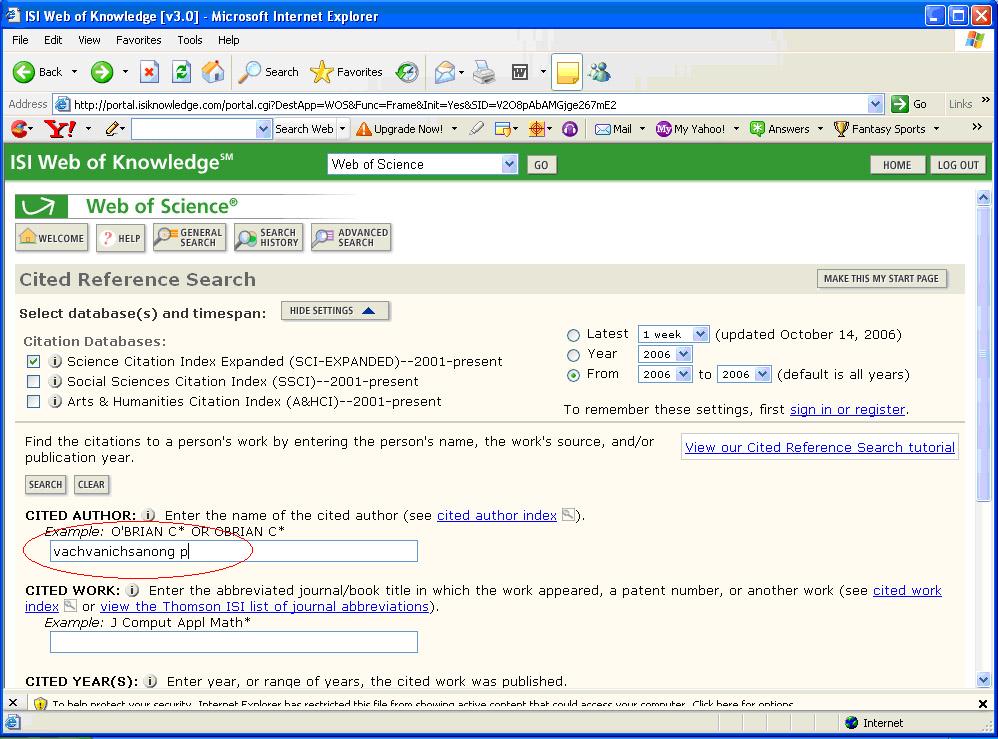998x739 pixels.
Task: Open the Search magnifier in IE toolbar
Action: coord(268,72)
